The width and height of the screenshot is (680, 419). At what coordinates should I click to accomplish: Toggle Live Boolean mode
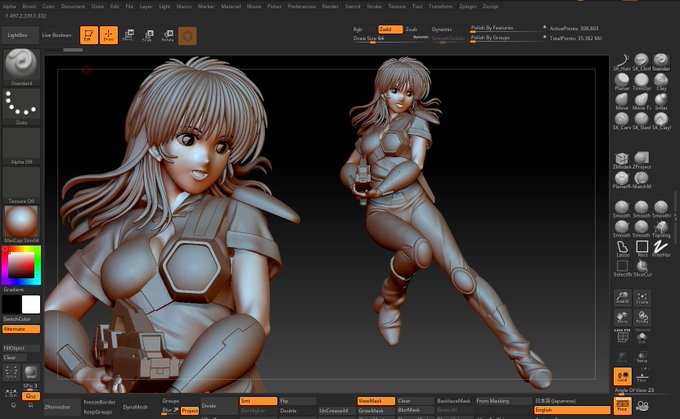coord(56,35)
